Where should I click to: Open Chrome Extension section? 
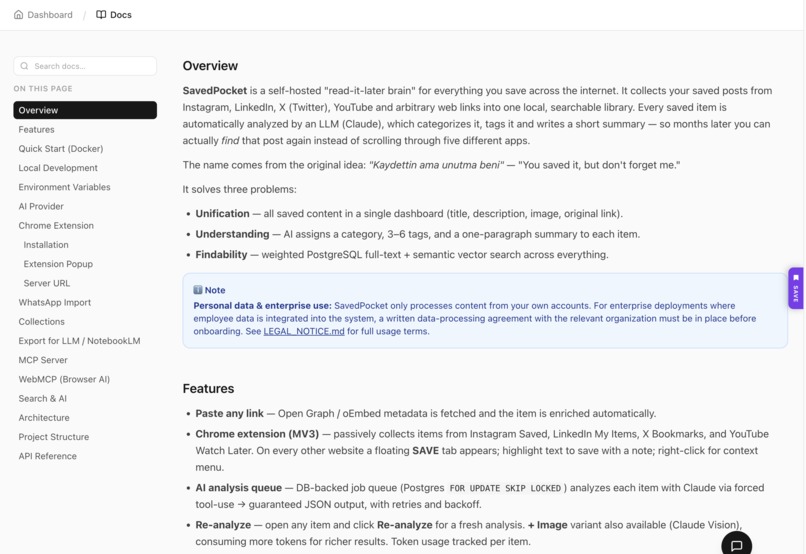point(56,226)
